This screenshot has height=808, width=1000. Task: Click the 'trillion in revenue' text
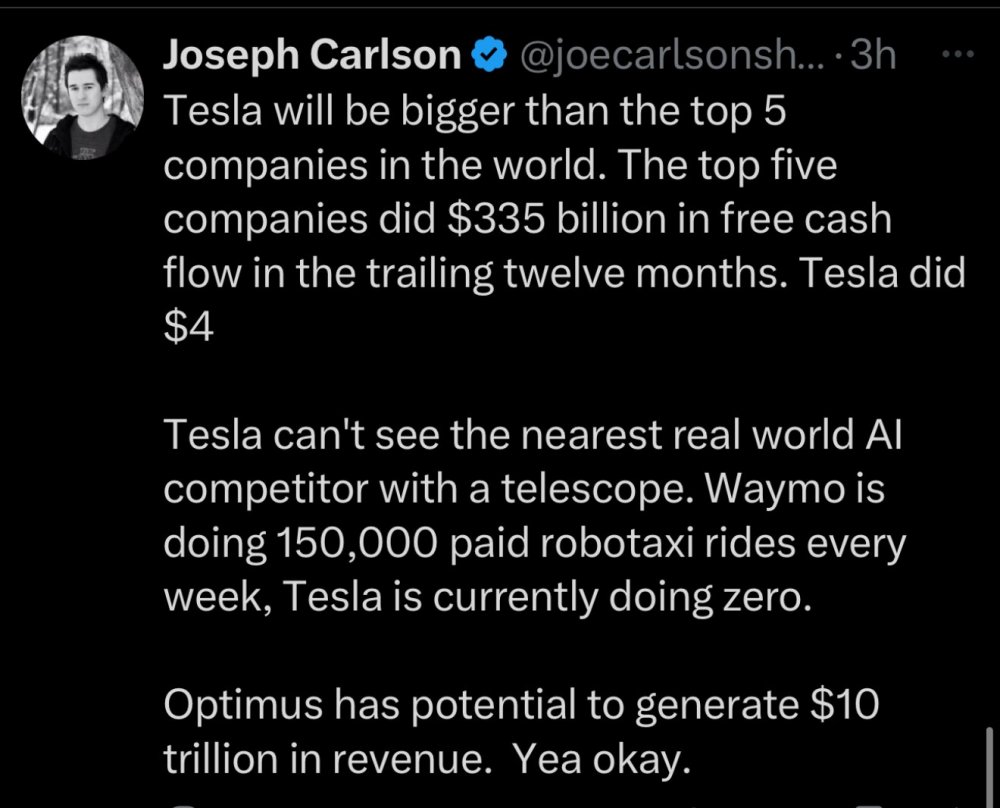click(x=330, y=762)
